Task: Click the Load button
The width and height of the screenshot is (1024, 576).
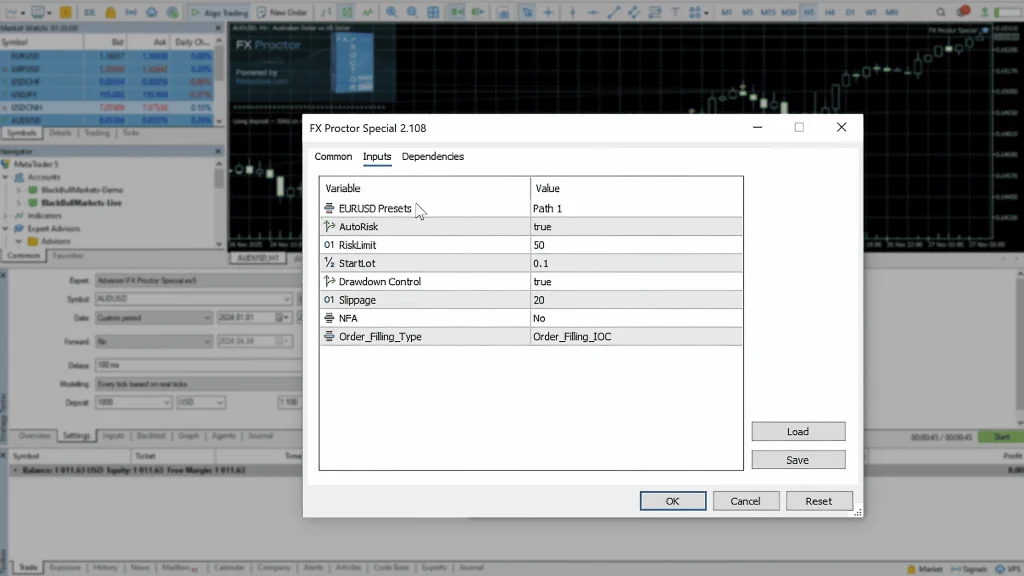Action: coord(798,432)
